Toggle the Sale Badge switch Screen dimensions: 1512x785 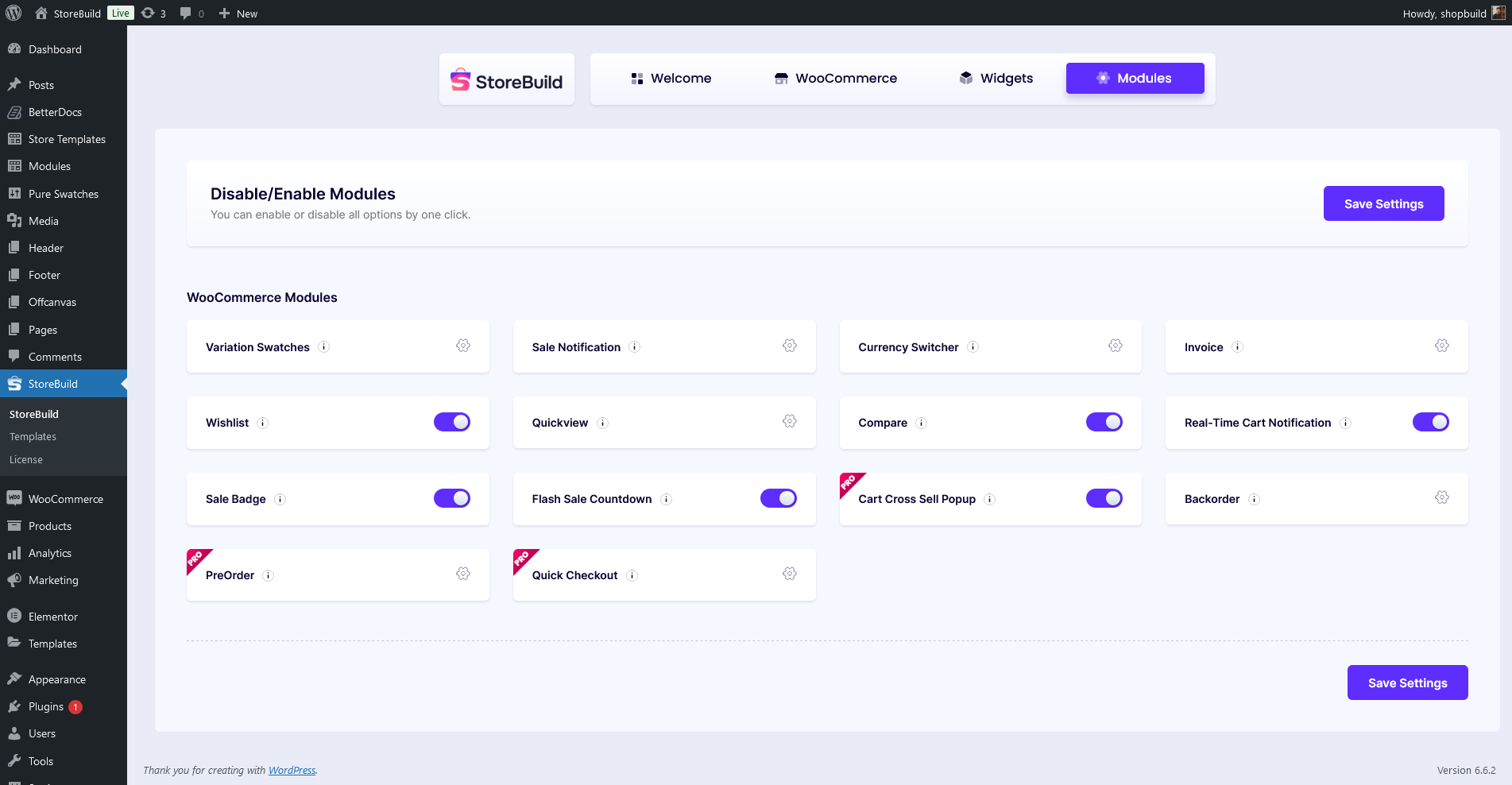click(x=452, y=498)
